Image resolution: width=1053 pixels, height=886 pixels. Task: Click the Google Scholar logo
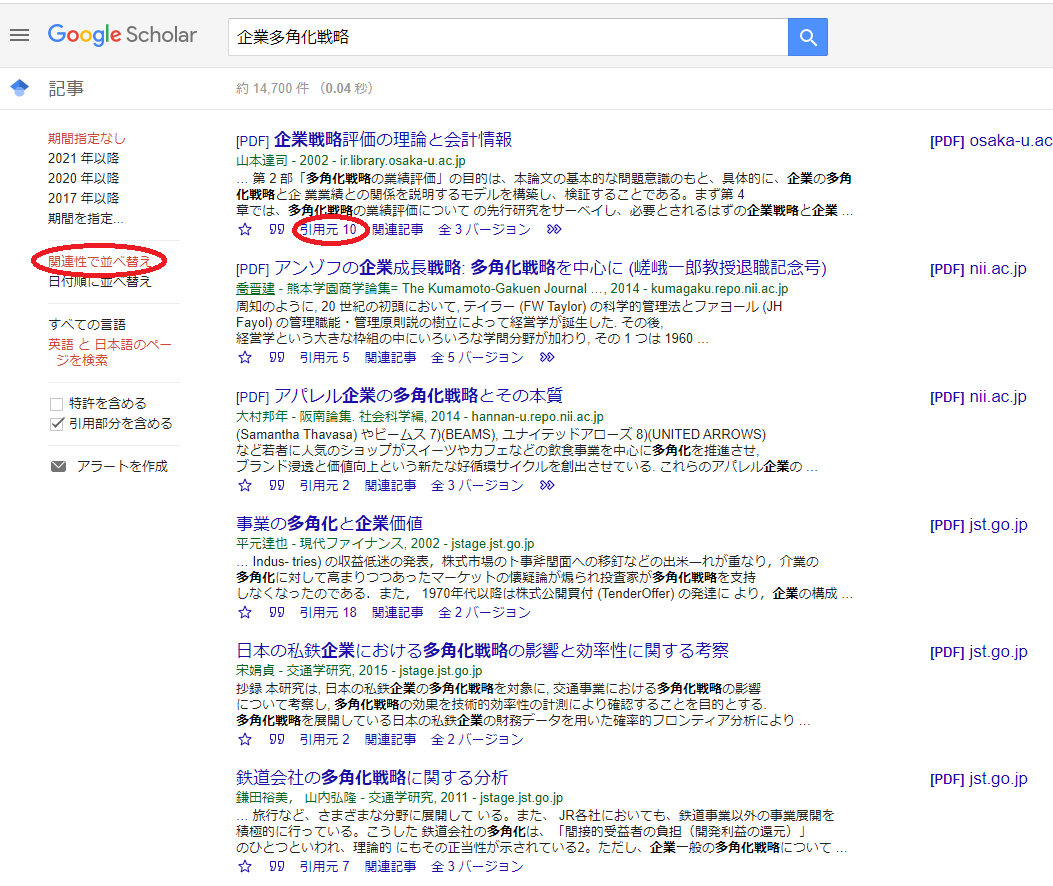point(122,35)
